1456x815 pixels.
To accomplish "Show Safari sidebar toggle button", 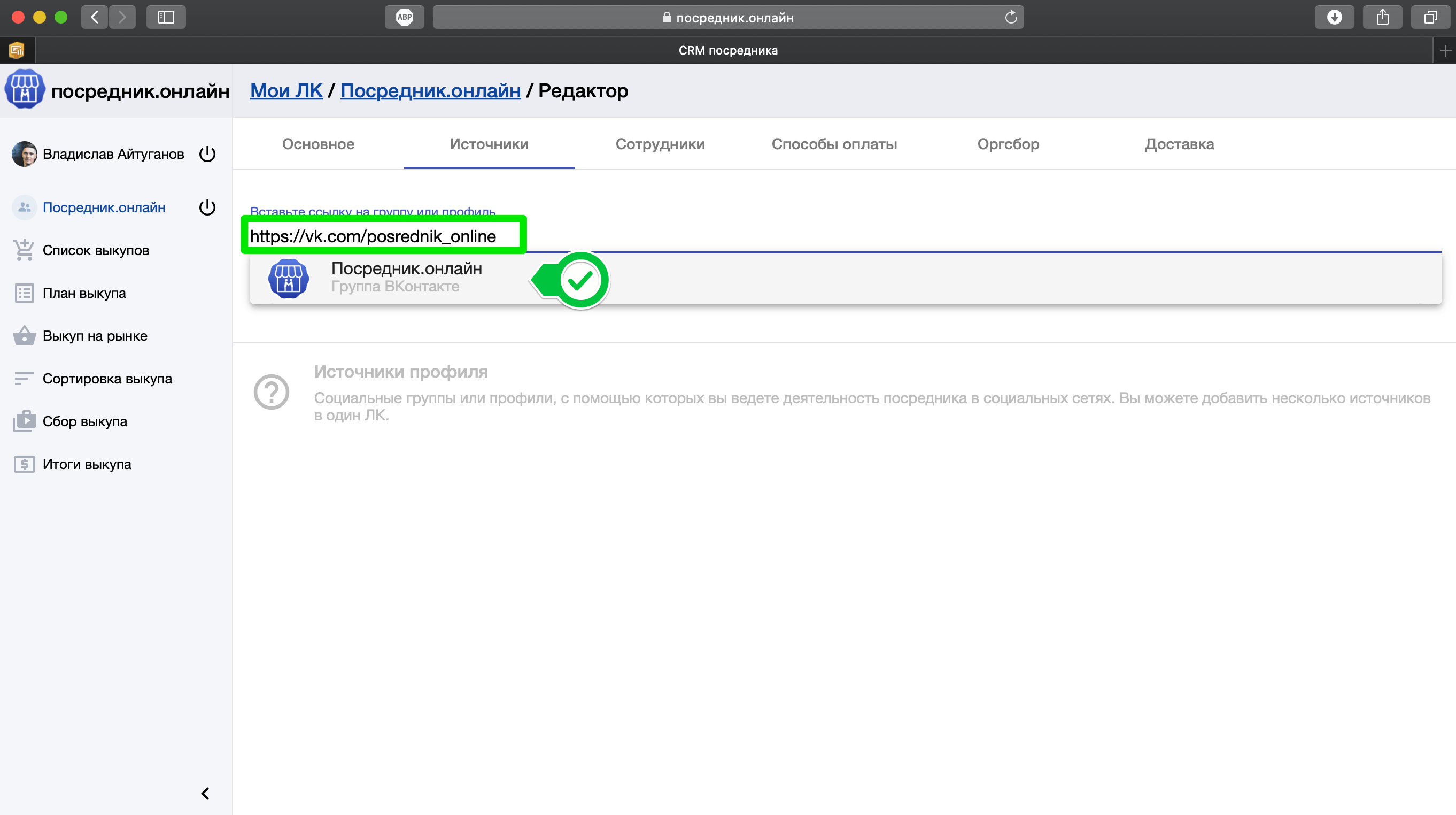I will coord(166,17).
